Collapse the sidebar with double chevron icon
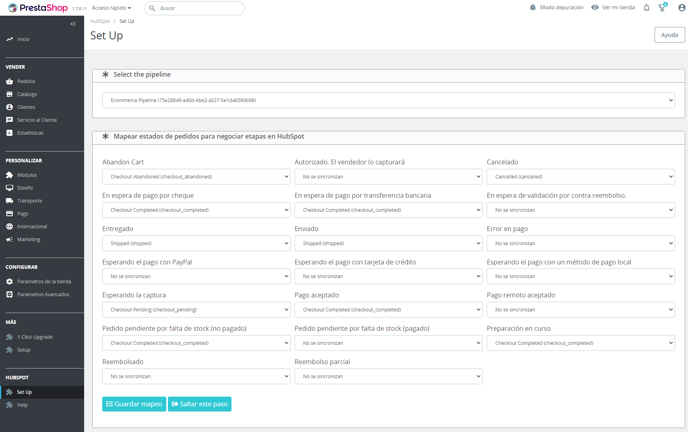 click(x=73, y=24)
